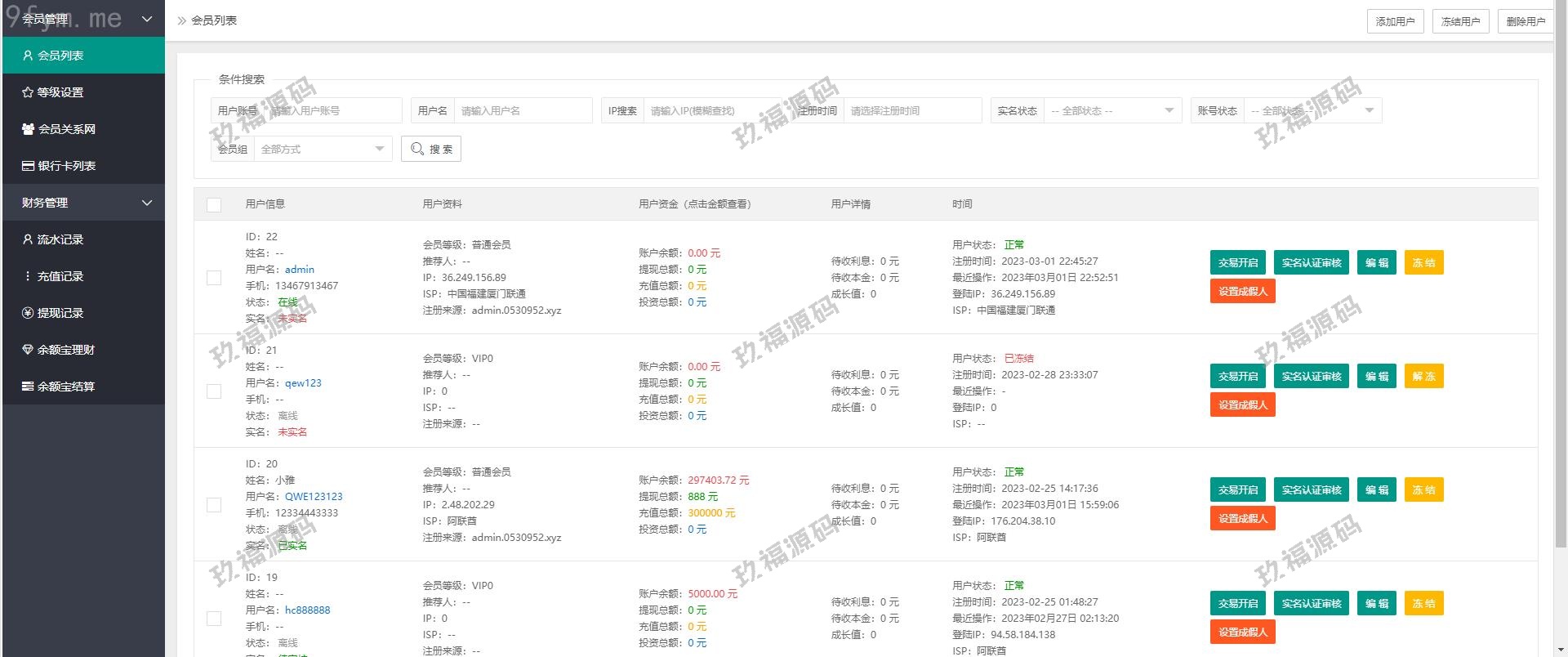Viewport: 1568px width, 657px height.
Task: Toggle the select-all checkbox in table header
Action: [x=214, y=204]
